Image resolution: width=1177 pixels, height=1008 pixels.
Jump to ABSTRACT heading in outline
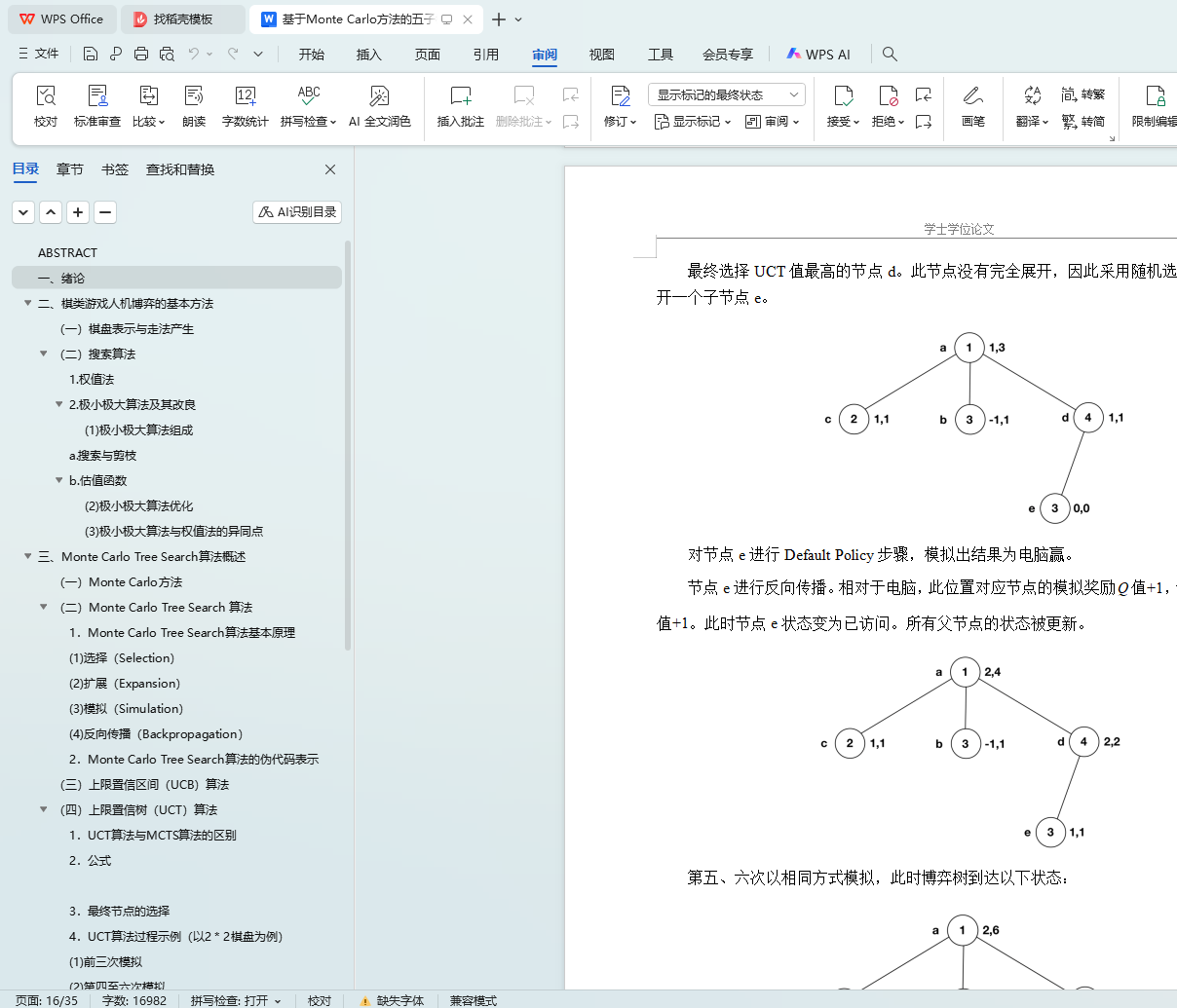click(67, 252)
